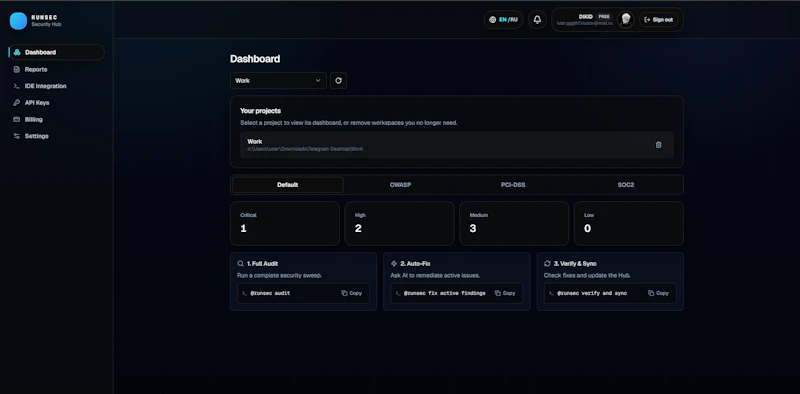Open Reports in the sidebar
Viewport: 800px width, 394px height.
[x=57, y=69]
